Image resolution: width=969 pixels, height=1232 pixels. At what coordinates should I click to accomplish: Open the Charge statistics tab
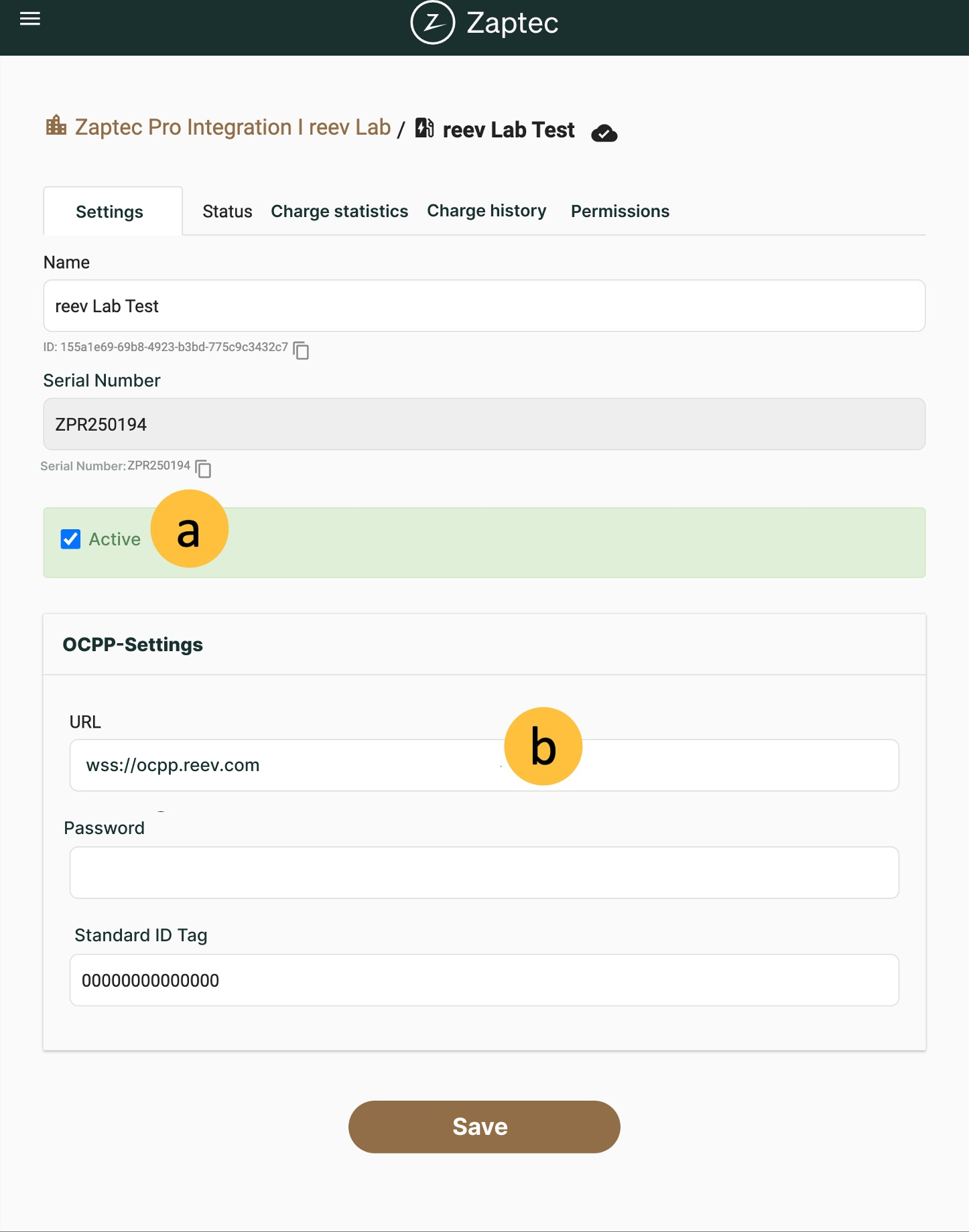339,211
